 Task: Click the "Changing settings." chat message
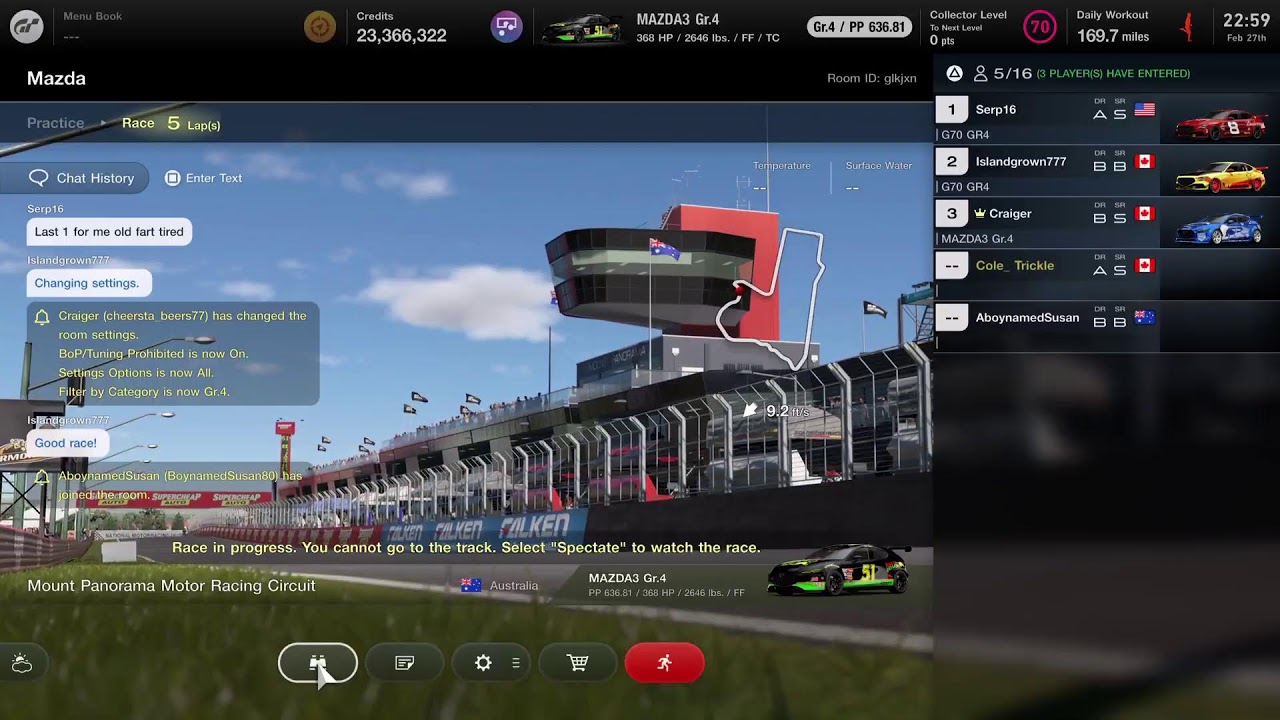[87, 283]
